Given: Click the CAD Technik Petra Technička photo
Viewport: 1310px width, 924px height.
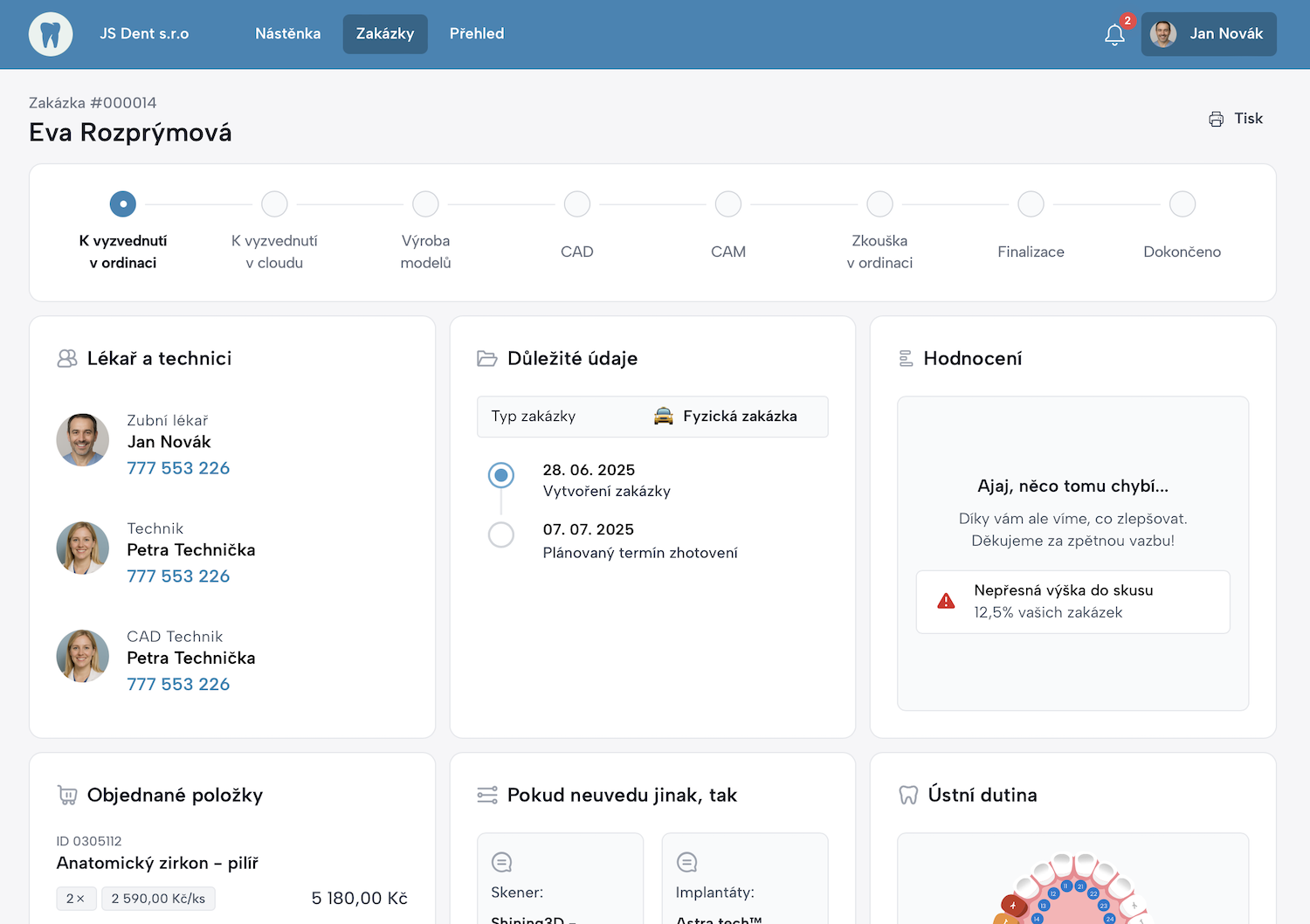Looking at the screenshot, I should pyautogui.click(x=83, y=657).
